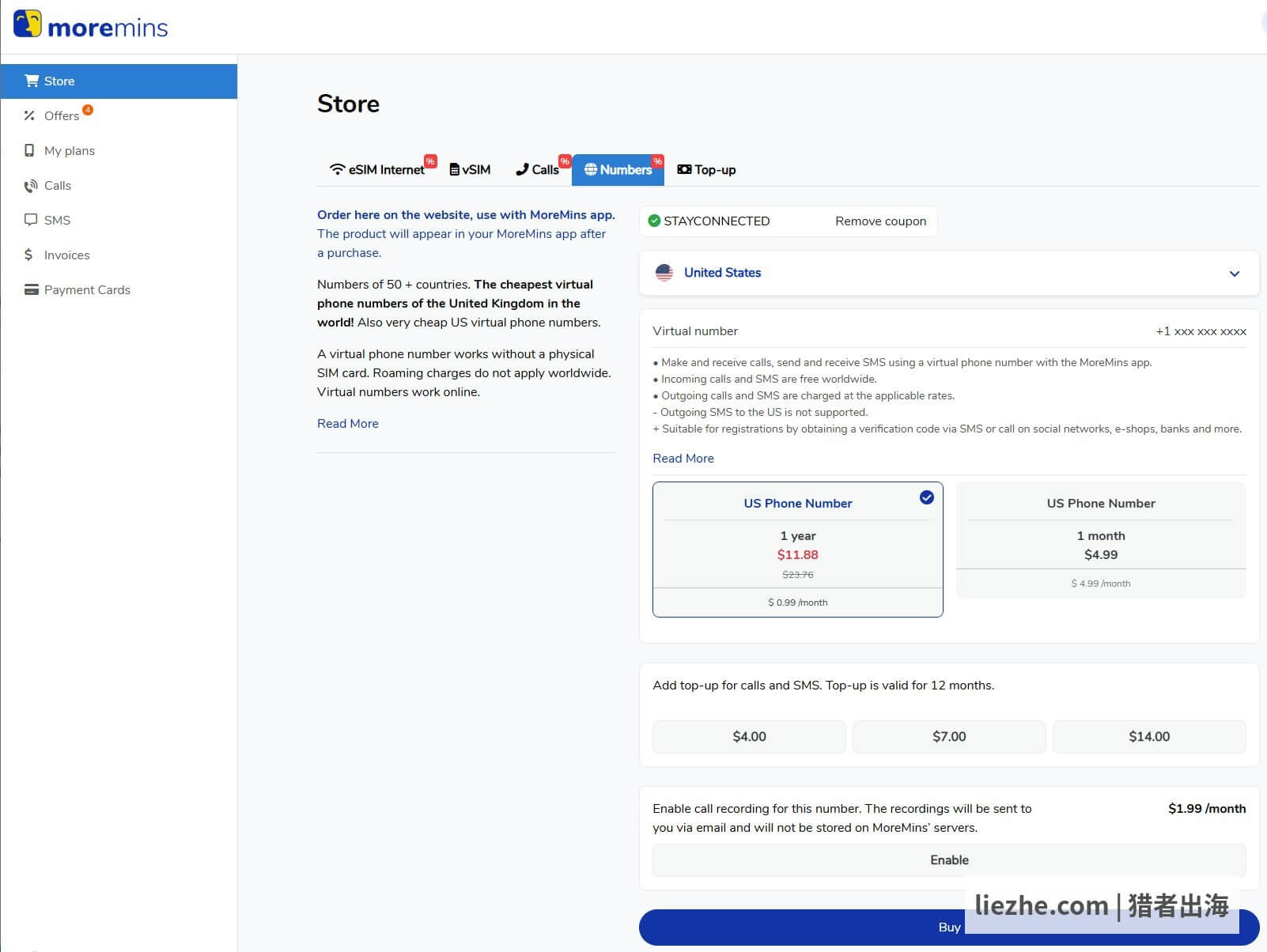Enable call recording for this number
The image size is (1267, 952).
click(x=949, y=860)
